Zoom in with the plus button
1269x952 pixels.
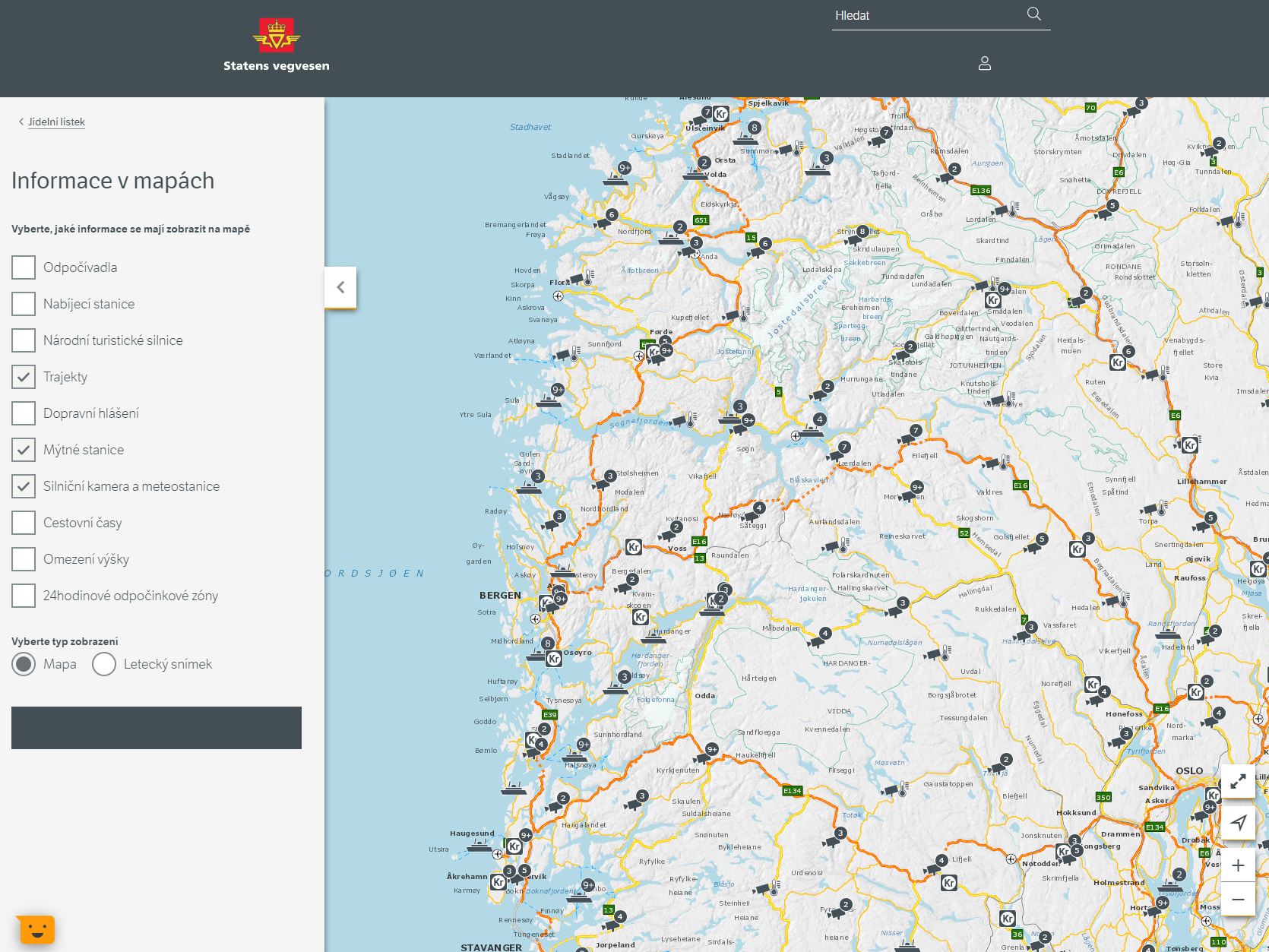pos(1238,865)
